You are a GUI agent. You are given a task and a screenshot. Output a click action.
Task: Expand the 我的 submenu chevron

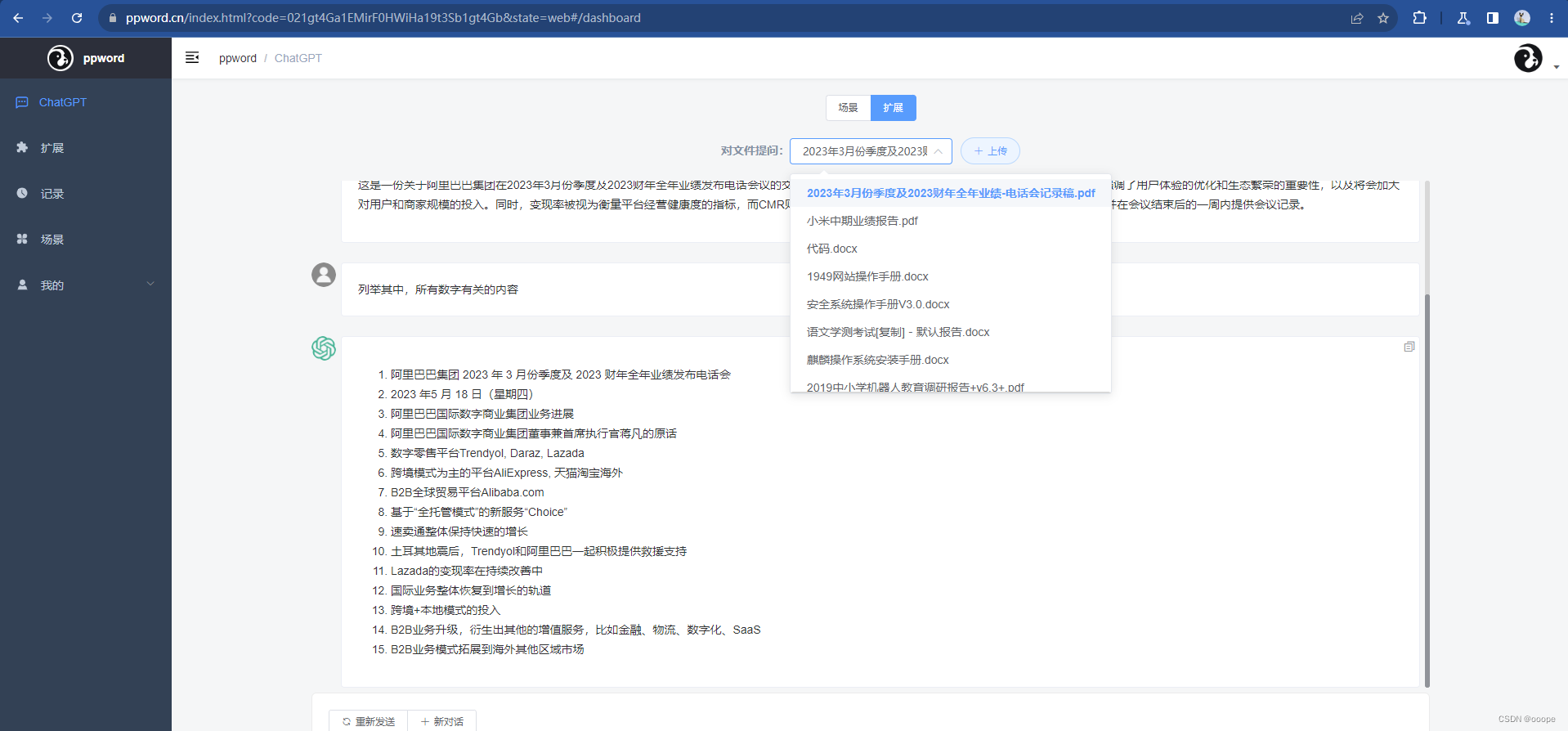pyautogui.click(x=150, y=285)
